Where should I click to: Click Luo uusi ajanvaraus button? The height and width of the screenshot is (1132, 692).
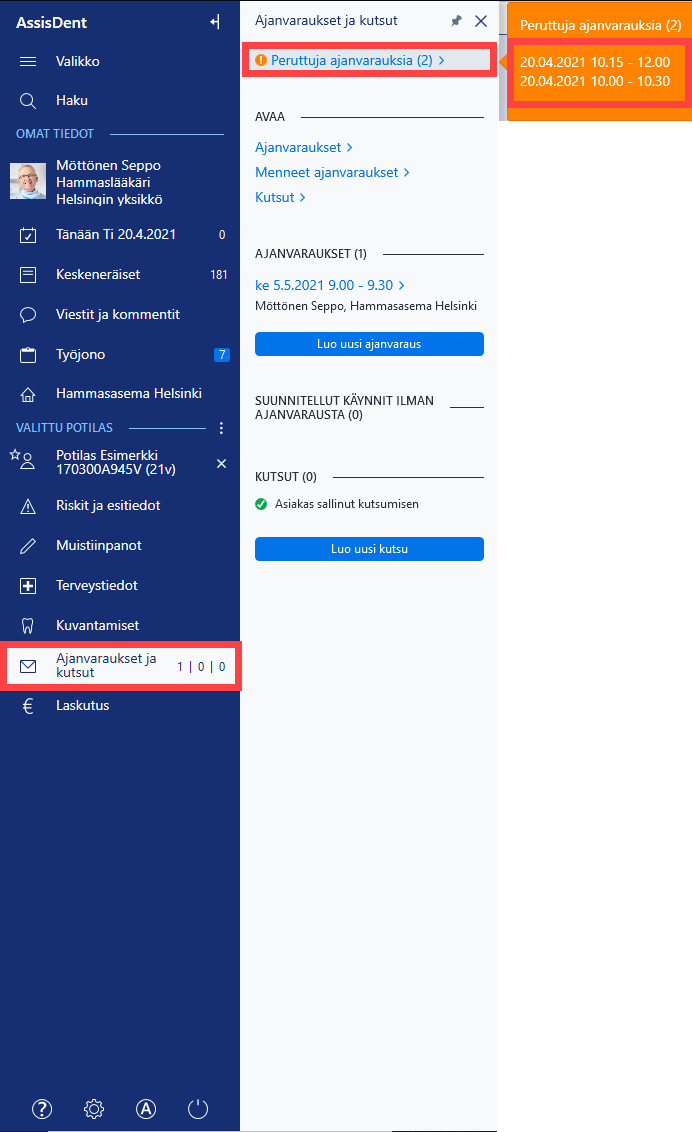369,344
